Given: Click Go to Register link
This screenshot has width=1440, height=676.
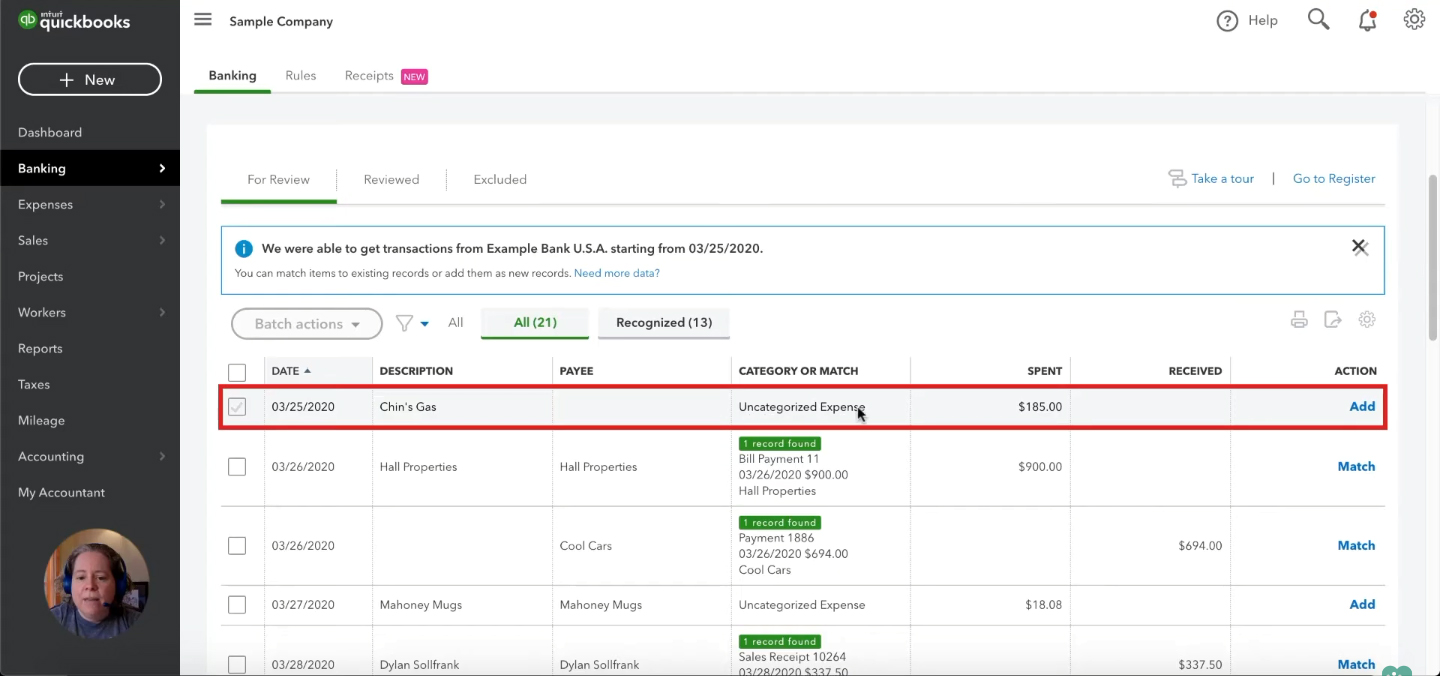Looking at the screenshot, I should 1334,179.
